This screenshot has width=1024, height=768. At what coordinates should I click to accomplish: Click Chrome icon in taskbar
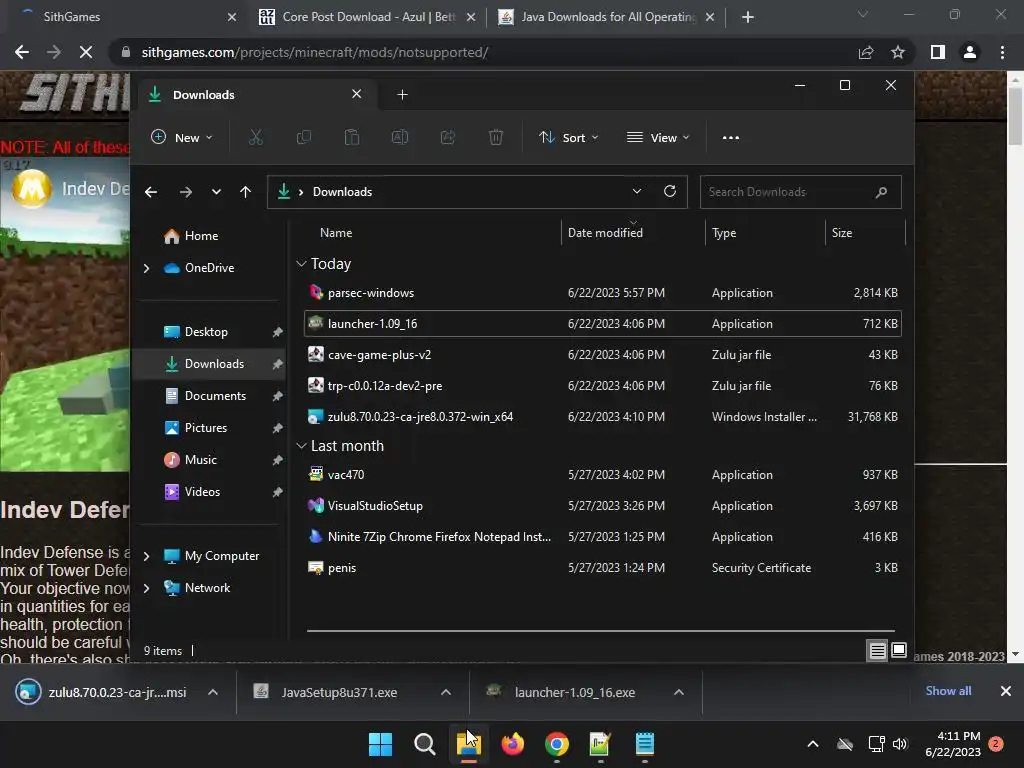pyautogui.click(x=556, y=744)
